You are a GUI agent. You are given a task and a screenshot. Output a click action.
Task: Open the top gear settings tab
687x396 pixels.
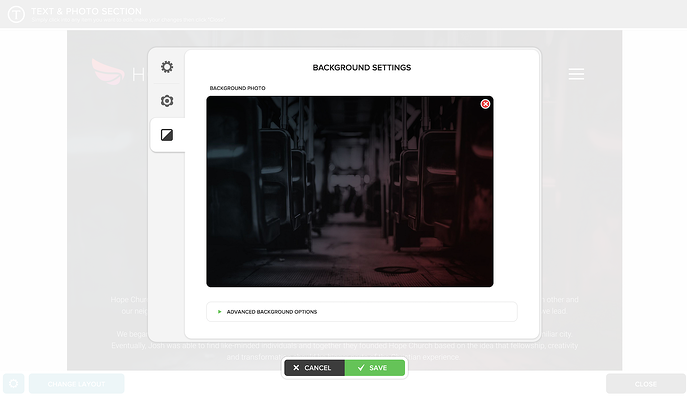click(x=166, y=67)
